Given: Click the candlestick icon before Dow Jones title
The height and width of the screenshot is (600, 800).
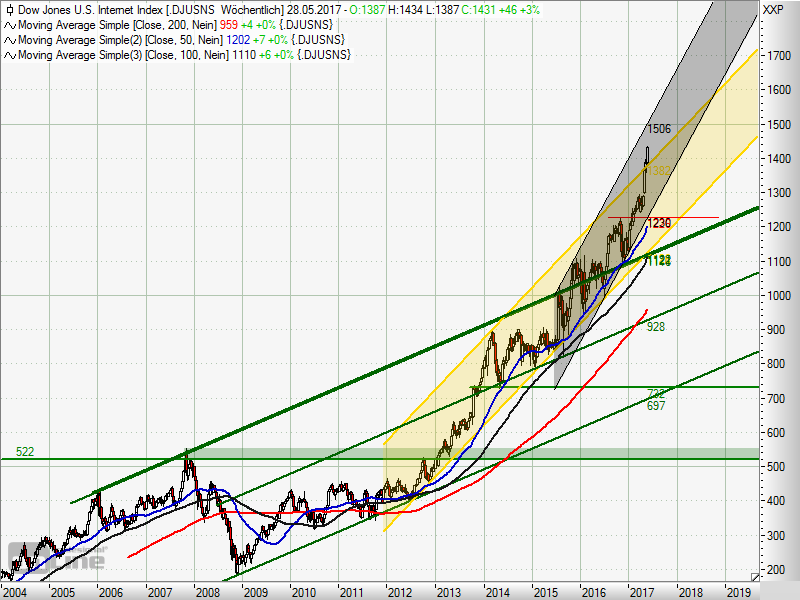Looking at the screenshot, I should coord(10,10).
